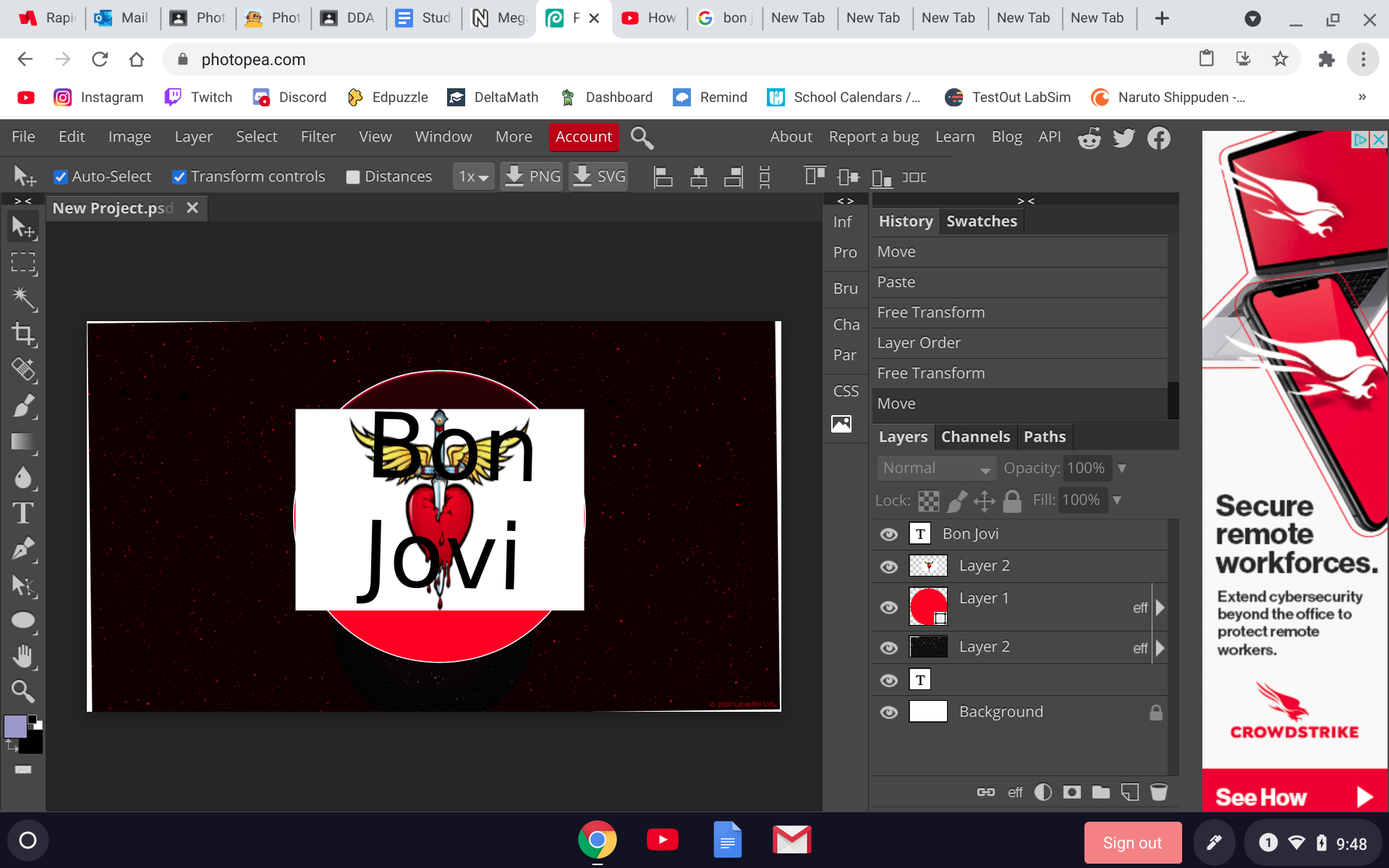Screen dimensions: 1389x868
Task: Select the Hand tool
Action: [23, 656]
